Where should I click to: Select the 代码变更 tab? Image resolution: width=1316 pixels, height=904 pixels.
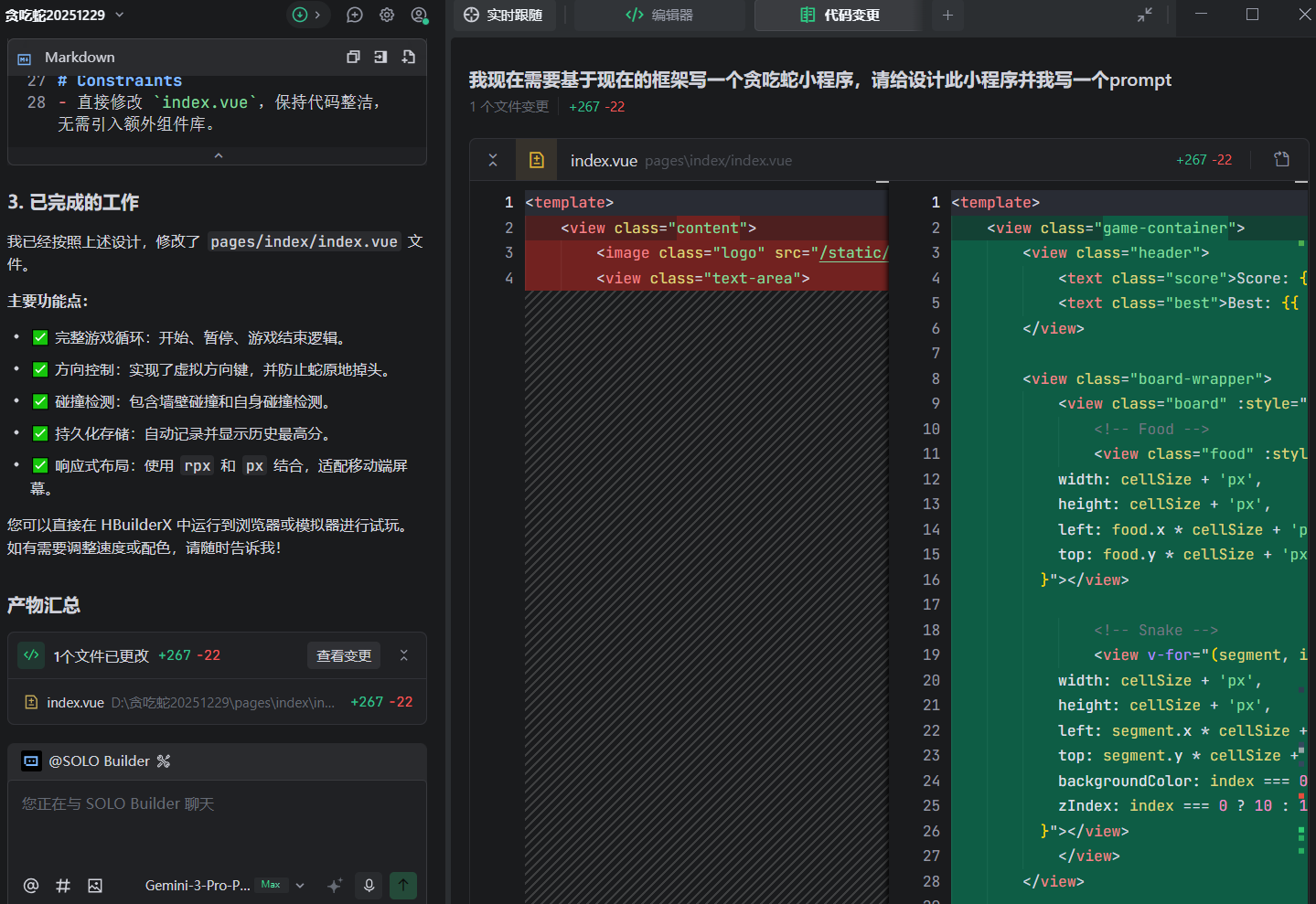tap(840, 15)
